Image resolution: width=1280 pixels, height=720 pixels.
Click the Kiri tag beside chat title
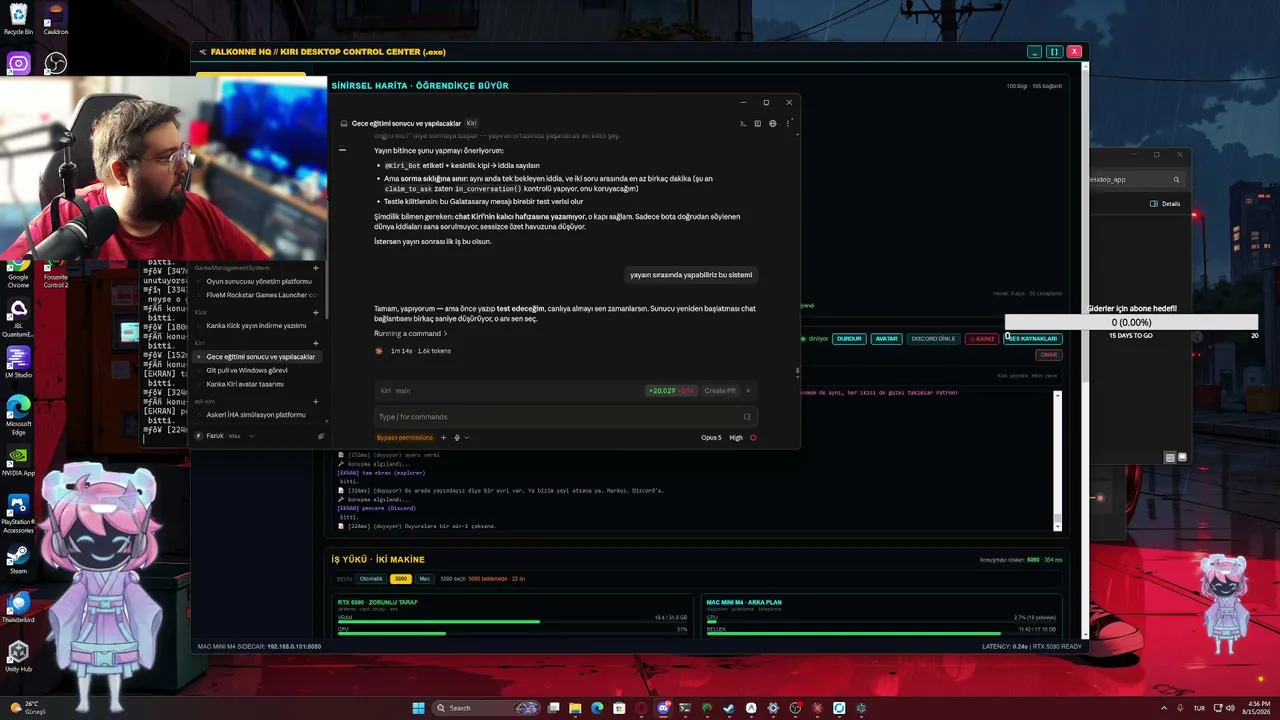pyautogui.click(x=471, y=124)
